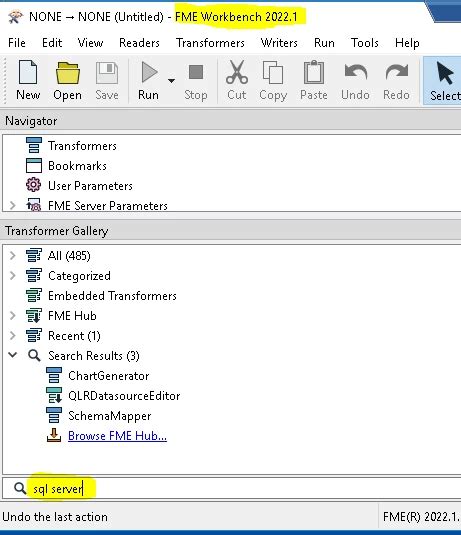Open the Readers menu
The width and height of the screenshot is (461, 535).
[139, 43]
